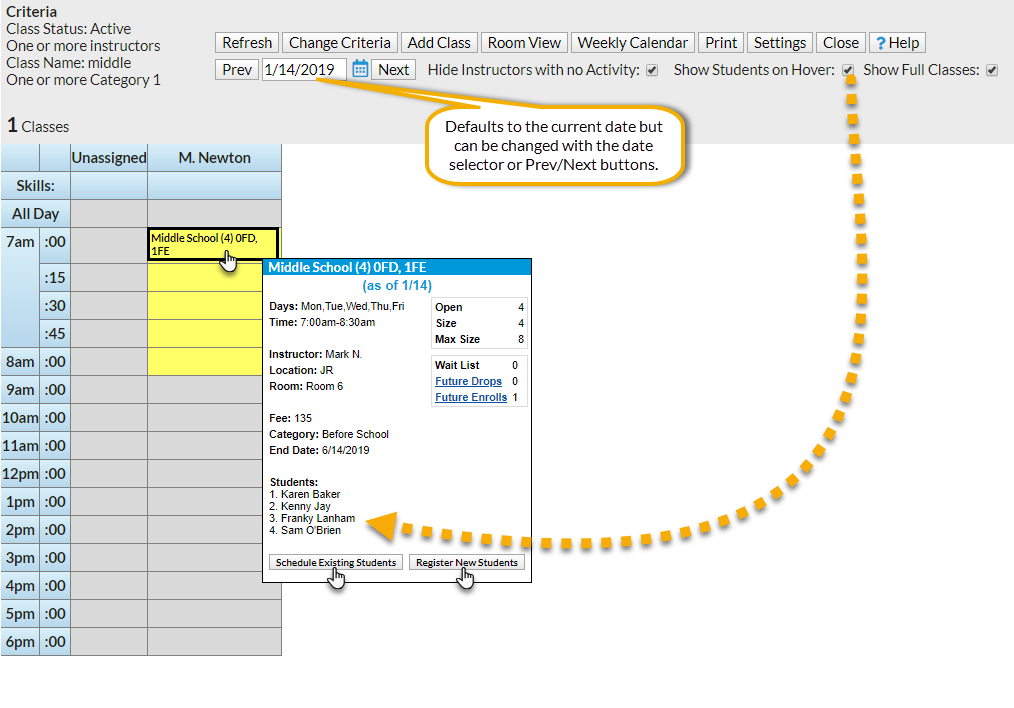Click Add Class button
Viewport: 1014px width, 708px height.
click(x=439, y=43)
